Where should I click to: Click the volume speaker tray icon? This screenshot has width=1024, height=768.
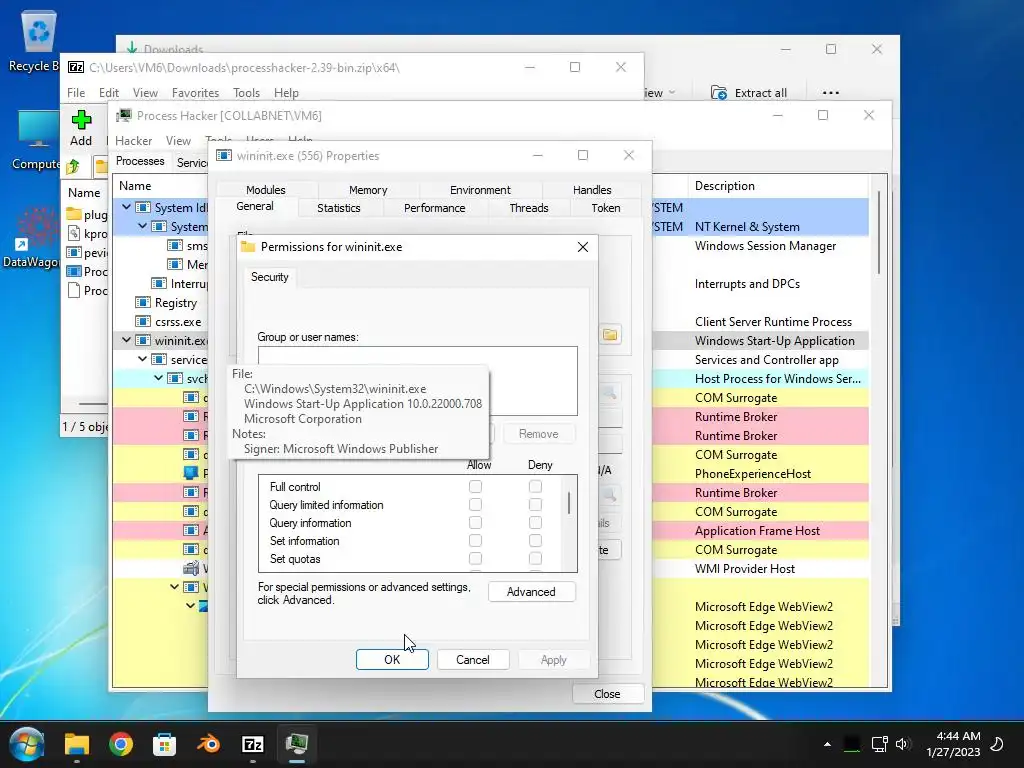pyautogui.click(x=903, y=744)
